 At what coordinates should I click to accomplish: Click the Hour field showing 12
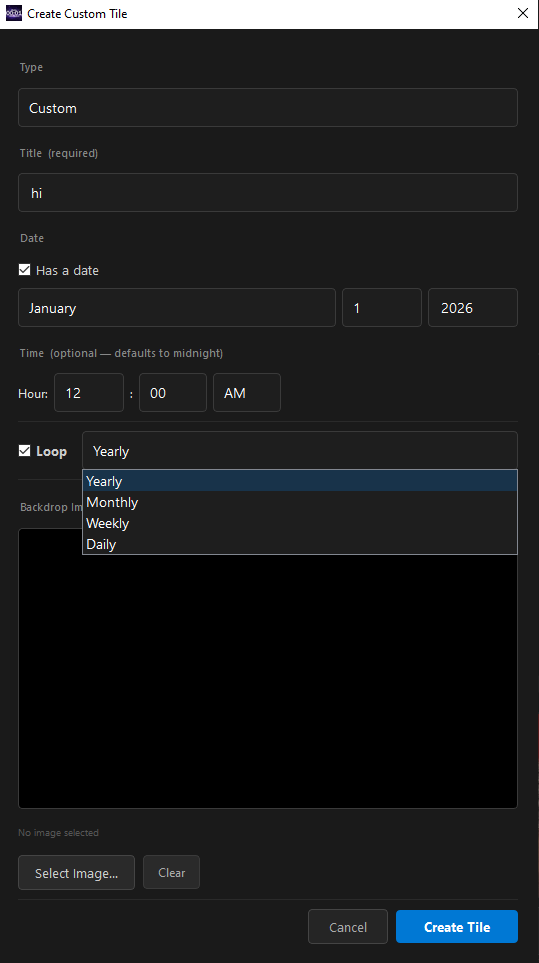(x=89, y=392)
